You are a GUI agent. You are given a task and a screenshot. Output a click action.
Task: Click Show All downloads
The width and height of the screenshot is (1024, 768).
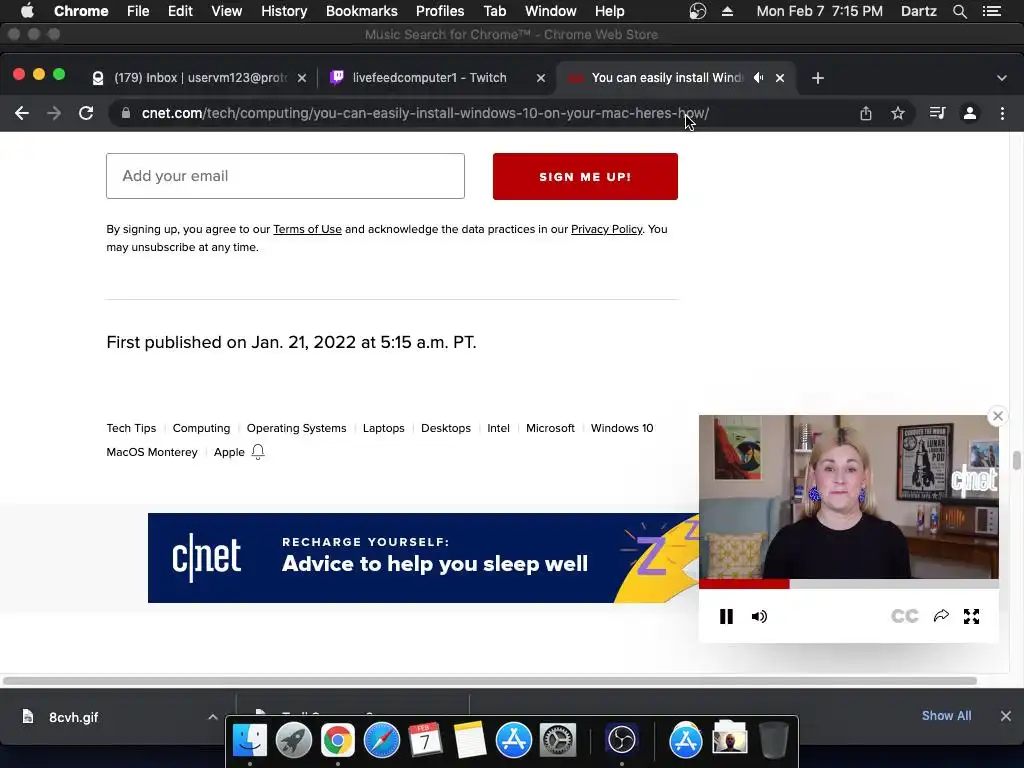tap(946, 716)
